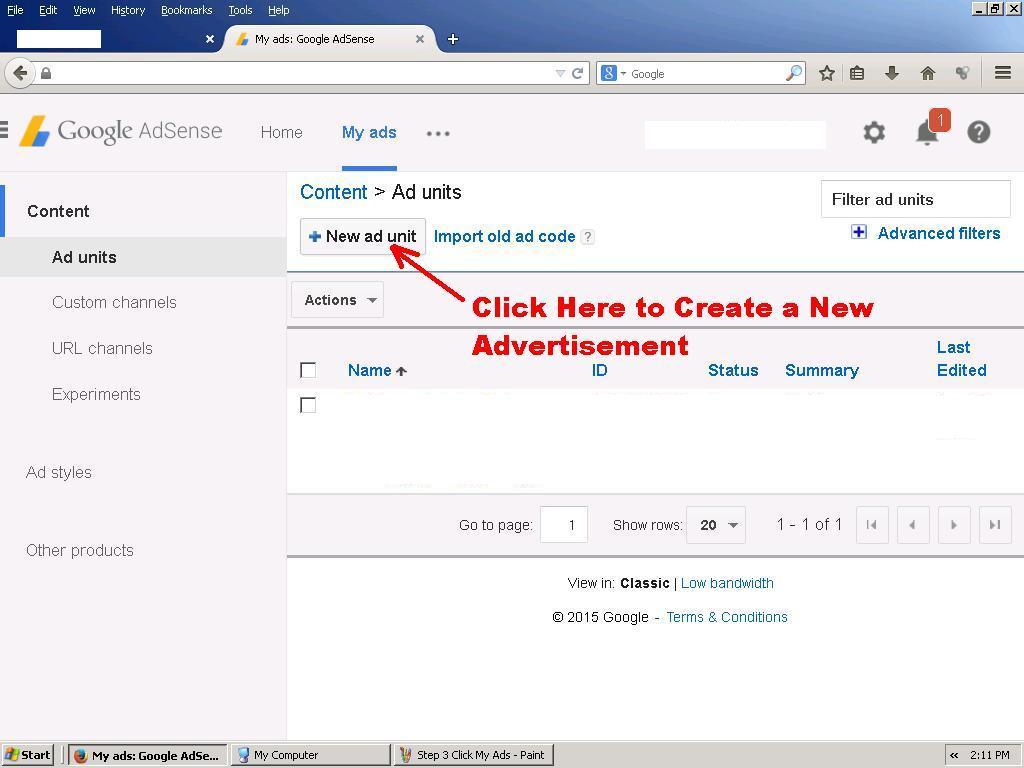Click the reload page icon
The image size is (1024, 768).
click(577, 73)
